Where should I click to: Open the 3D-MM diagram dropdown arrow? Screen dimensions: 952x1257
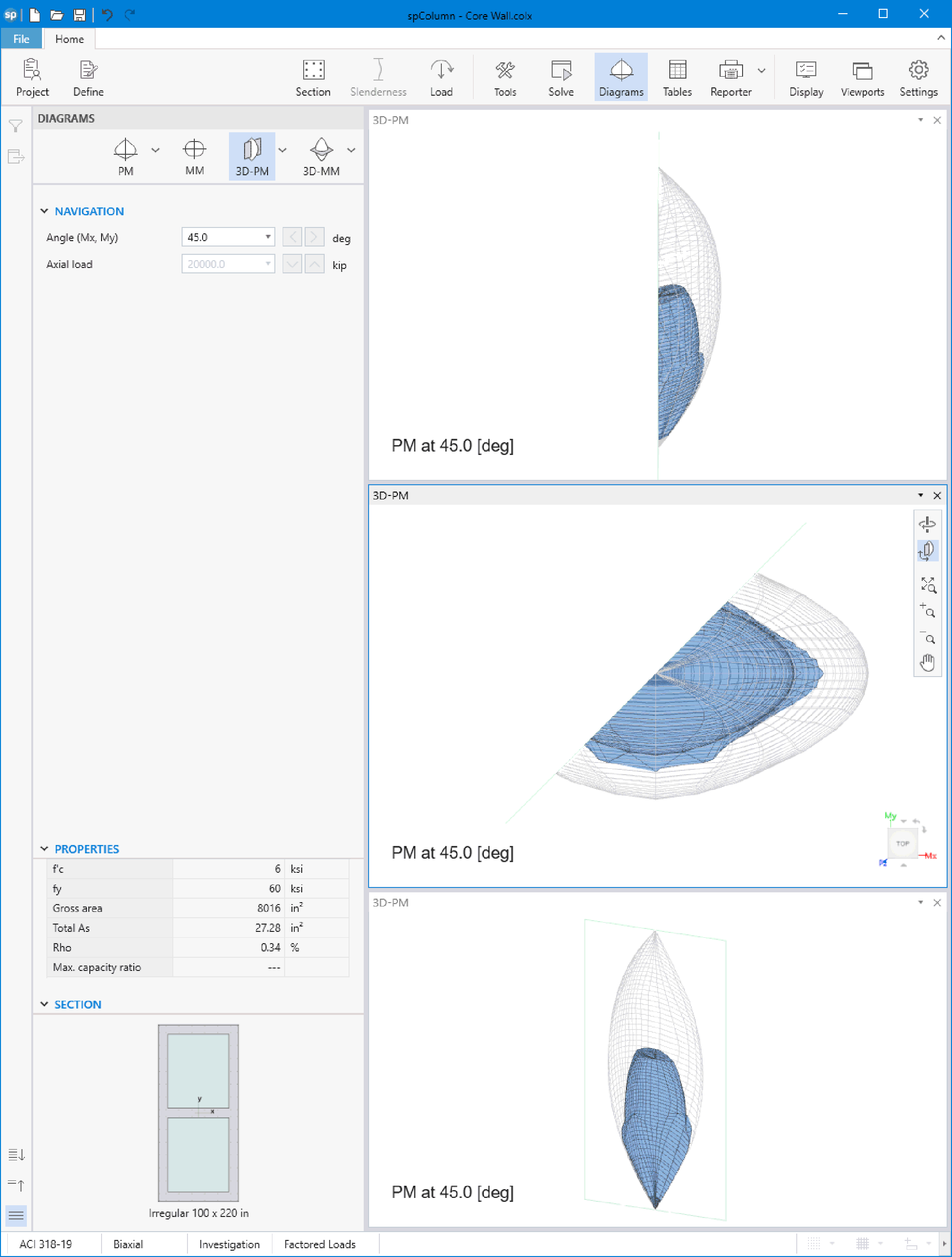click(x=351, y=150)
